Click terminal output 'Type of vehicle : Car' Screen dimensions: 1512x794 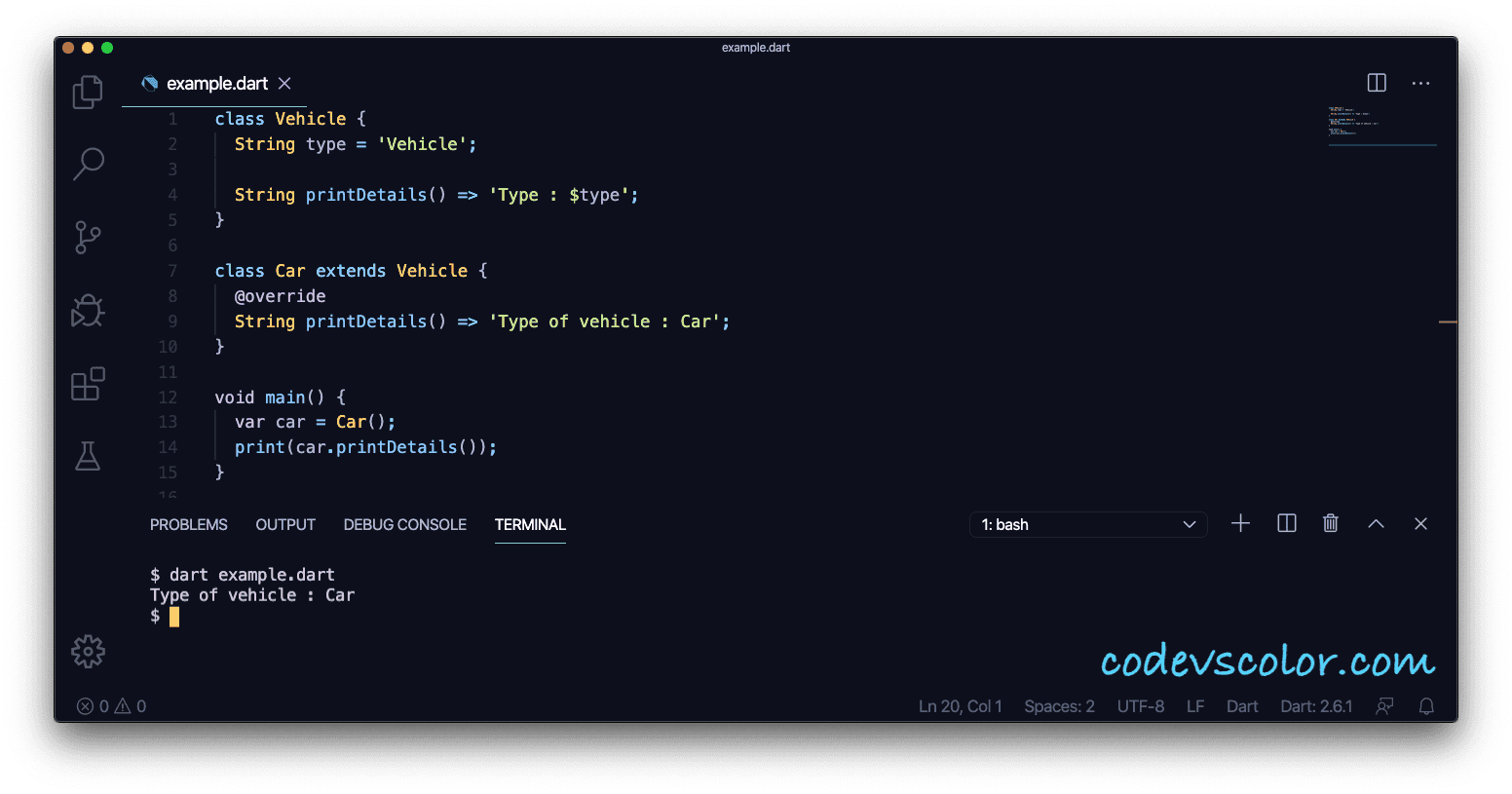point(252,595)
